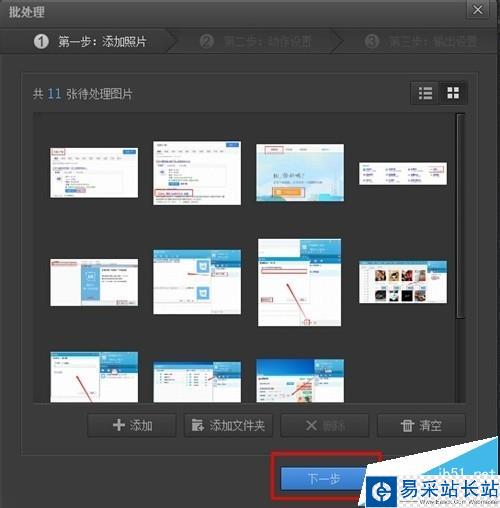
Task: Switch to list view
Action: tap(425, 93)
